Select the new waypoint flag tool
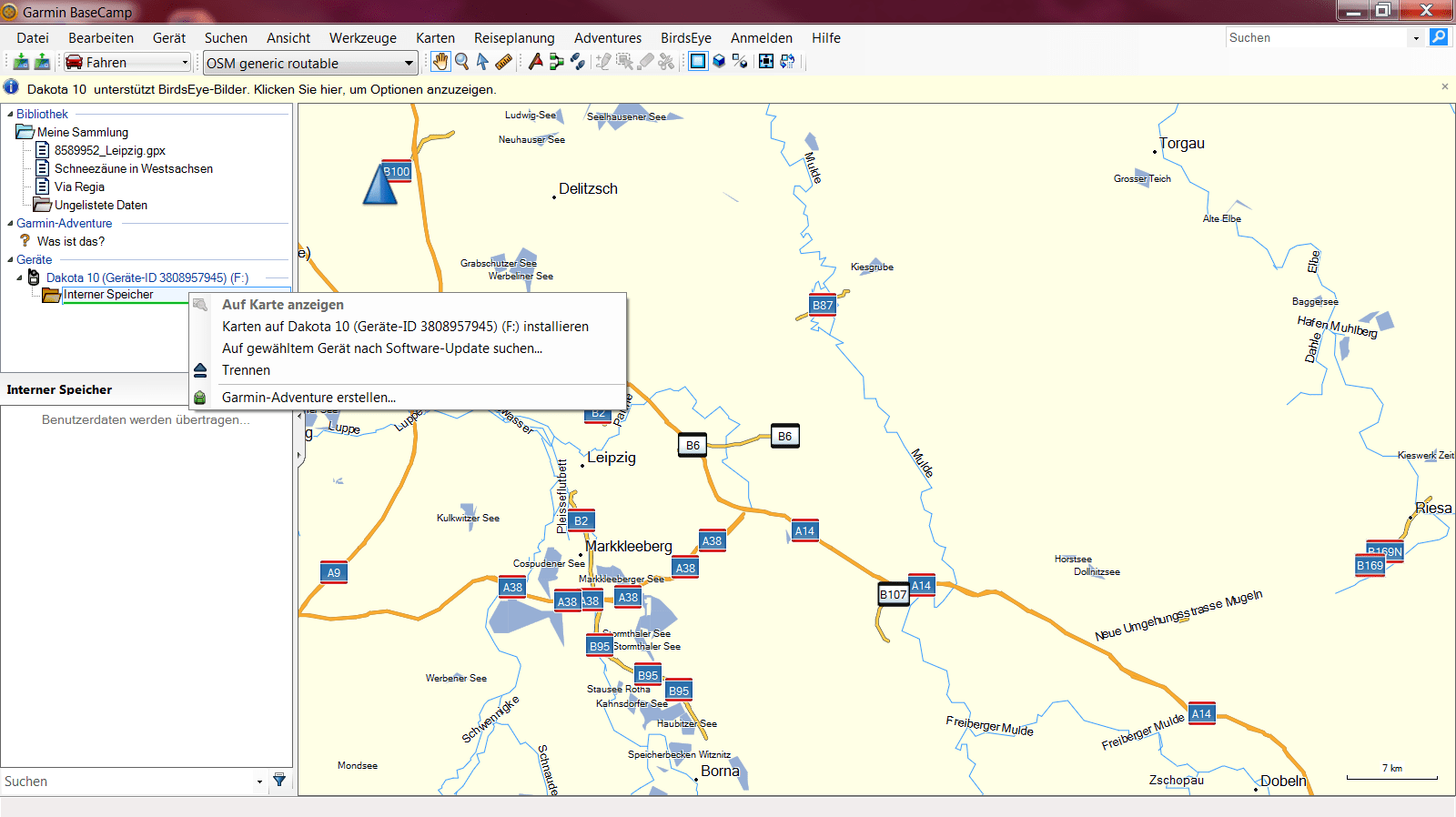Screen dimensions: 1456x817 coord(536,62)
